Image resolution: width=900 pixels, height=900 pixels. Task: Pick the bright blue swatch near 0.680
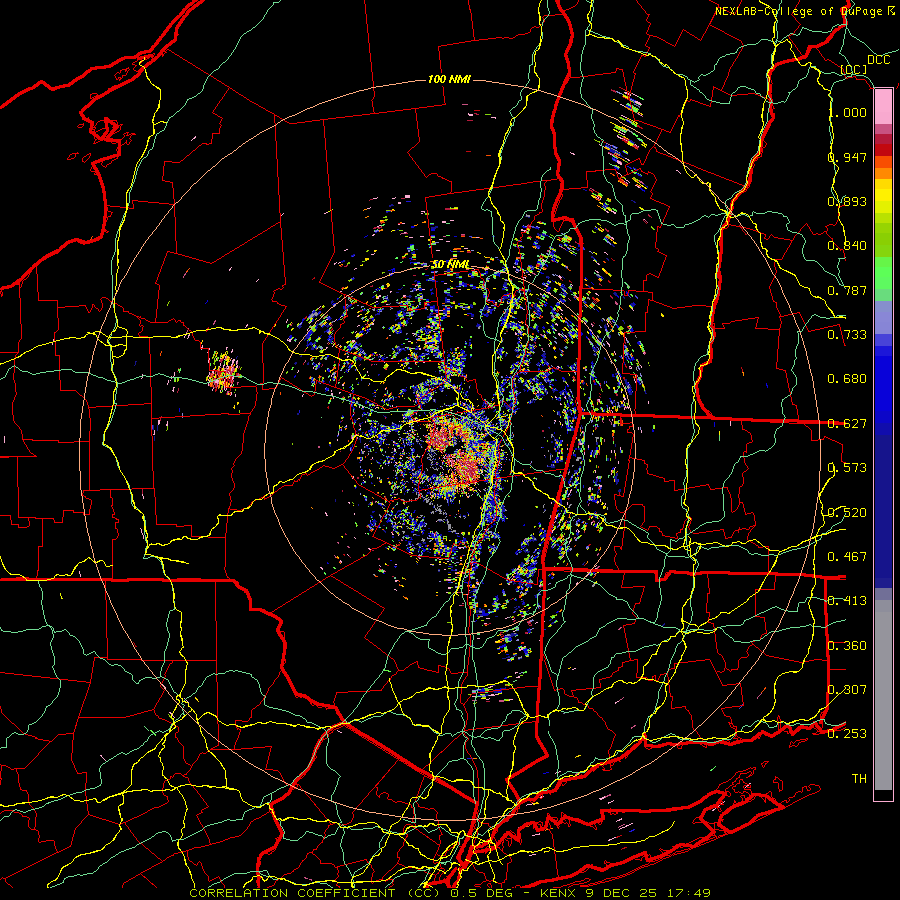[x=883, y=385]
